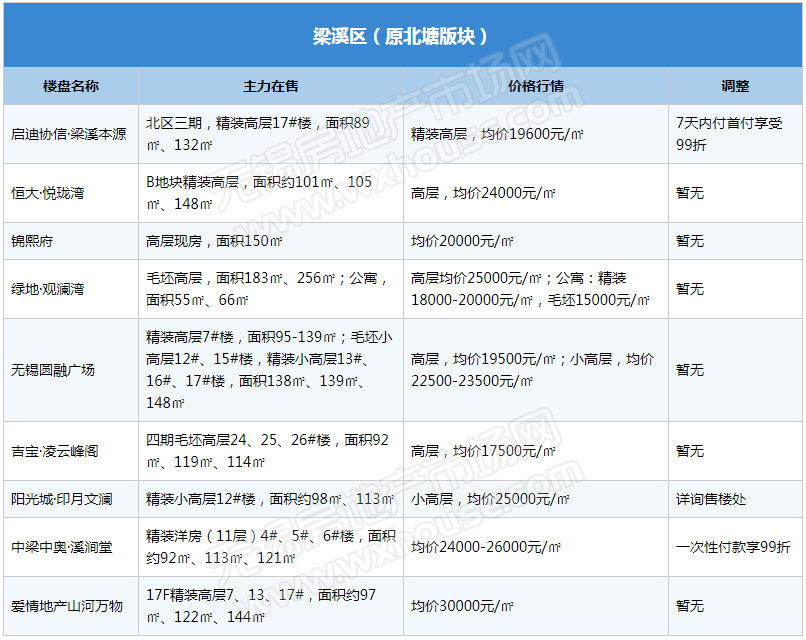The width and height of the screenshot is (806, 640).
Task: Open the 无锡圆融广场 property entry
Action: pos(53,370)
